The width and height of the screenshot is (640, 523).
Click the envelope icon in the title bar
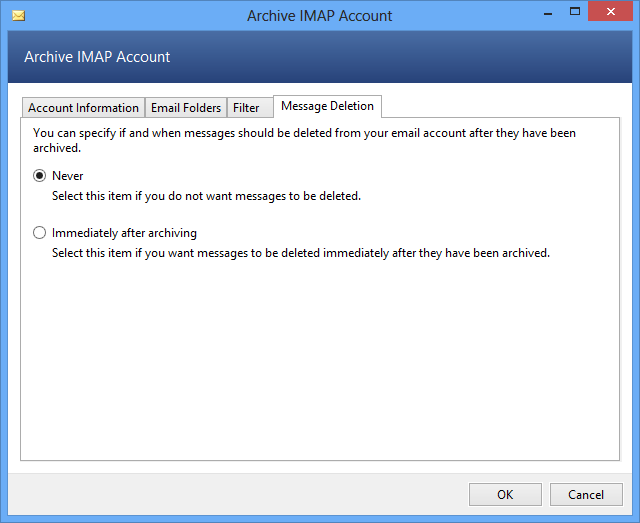click(18, 16)
